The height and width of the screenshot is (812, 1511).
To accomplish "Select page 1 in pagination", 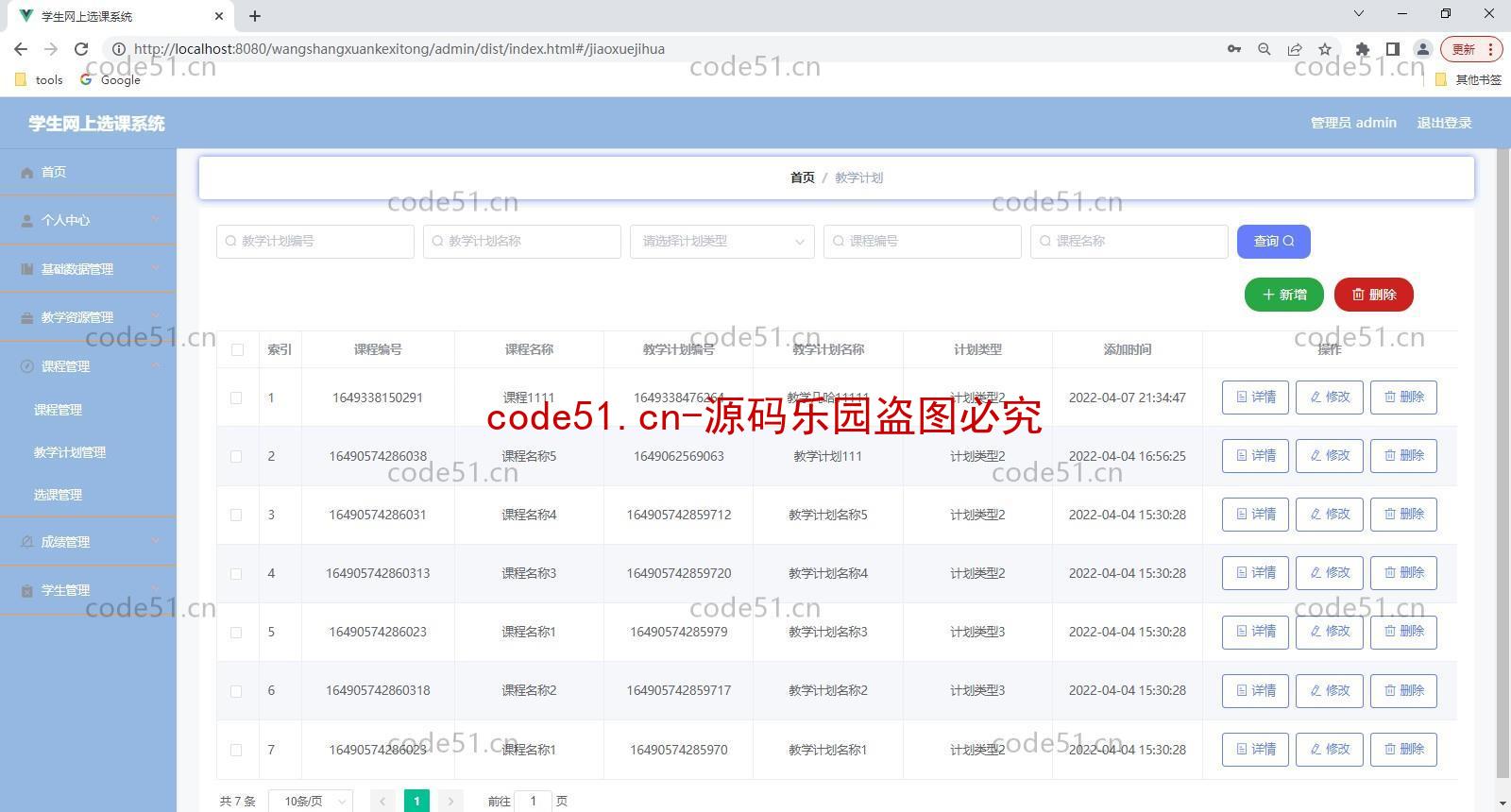I will coord(416,801).
